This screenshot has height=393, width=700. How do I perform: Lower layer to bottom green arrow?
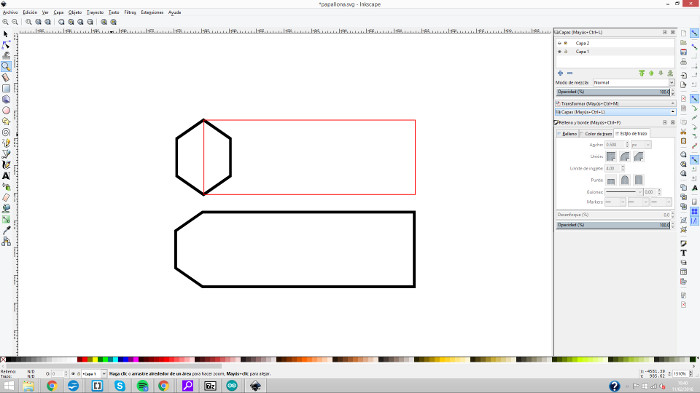[x=670, y=73]
